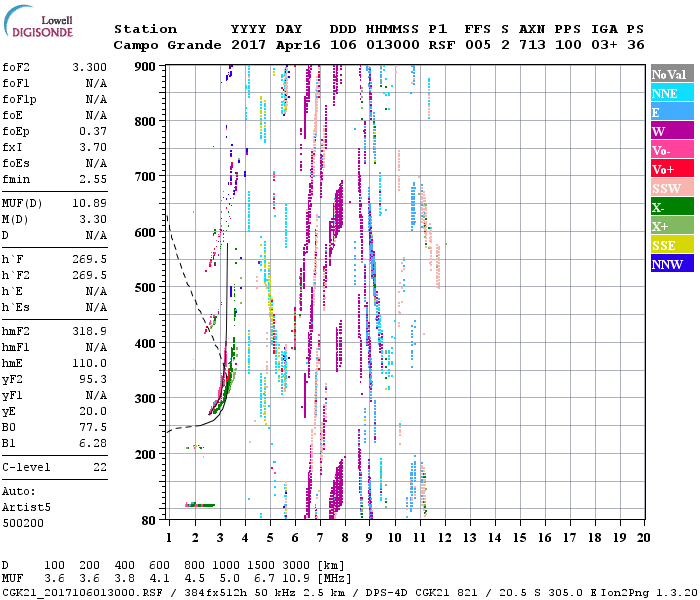The width and height of the screenshot is (700, 600).
Task: Click the day number 106
Action: pyautogui.click(x=343, y=45)
